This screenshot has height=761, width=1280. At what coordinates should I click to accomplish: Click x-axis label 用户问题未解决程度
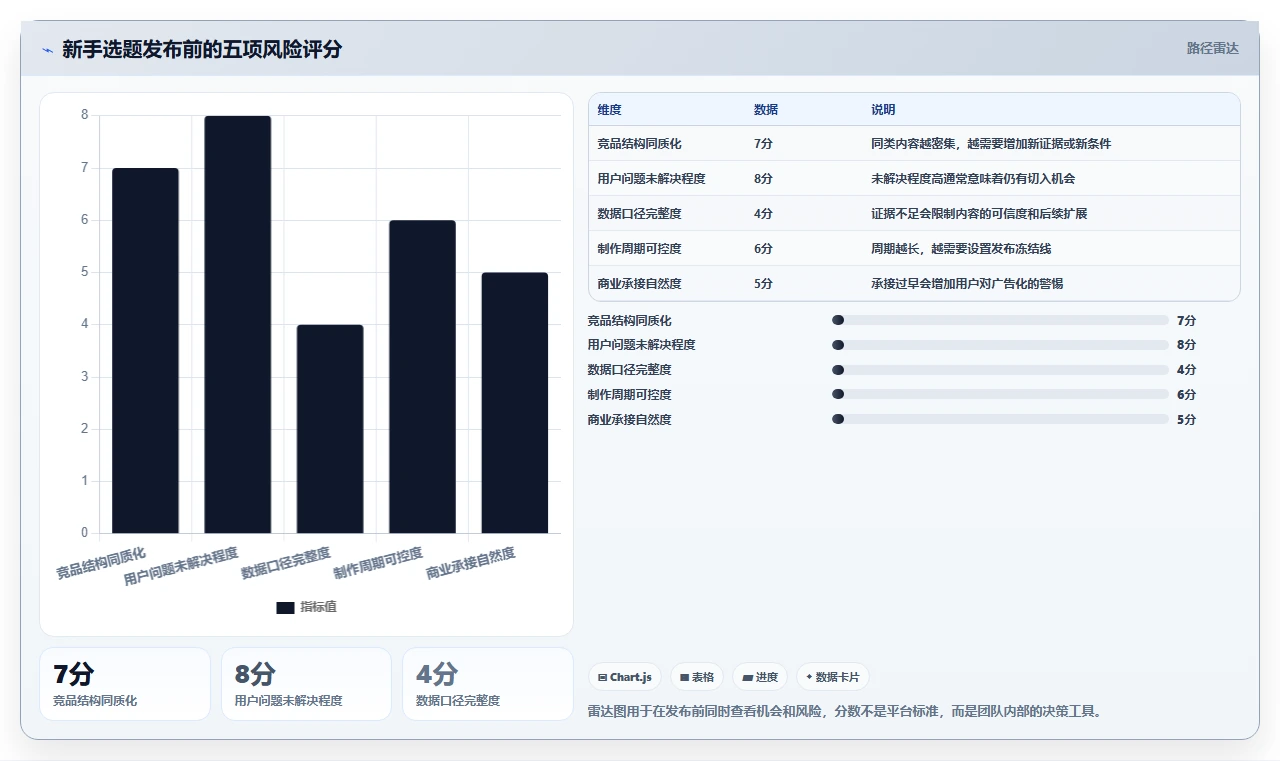(x=181, y=566)
